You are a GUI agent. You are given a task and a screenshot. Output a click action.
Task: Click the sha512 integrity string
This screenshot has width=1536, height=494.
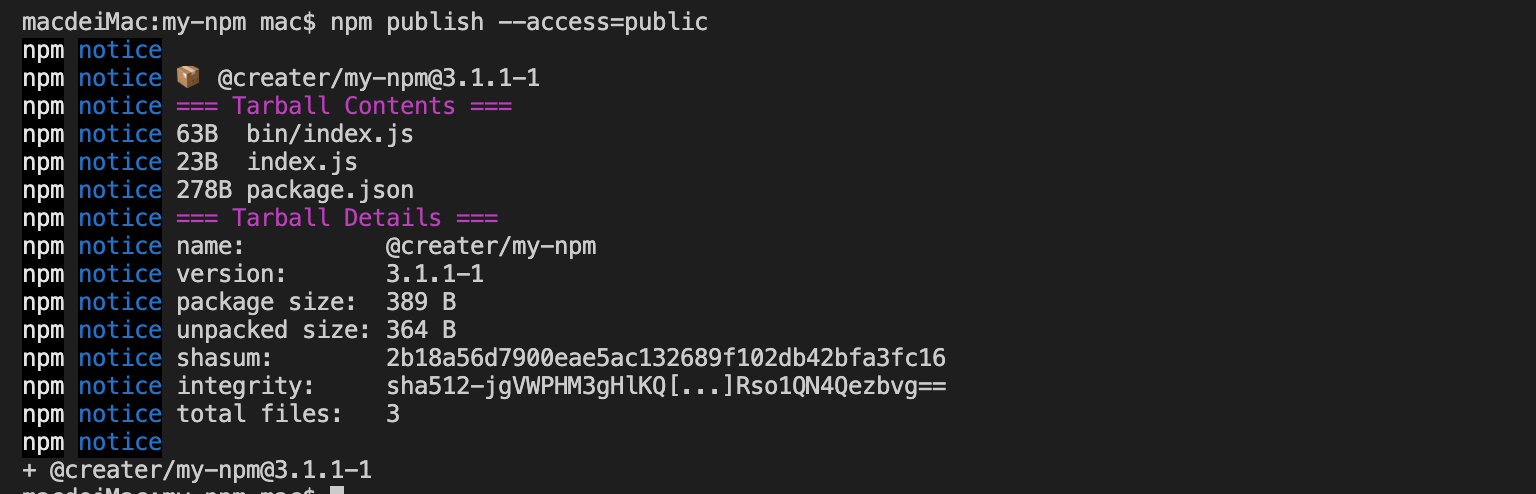click(666, 386)
